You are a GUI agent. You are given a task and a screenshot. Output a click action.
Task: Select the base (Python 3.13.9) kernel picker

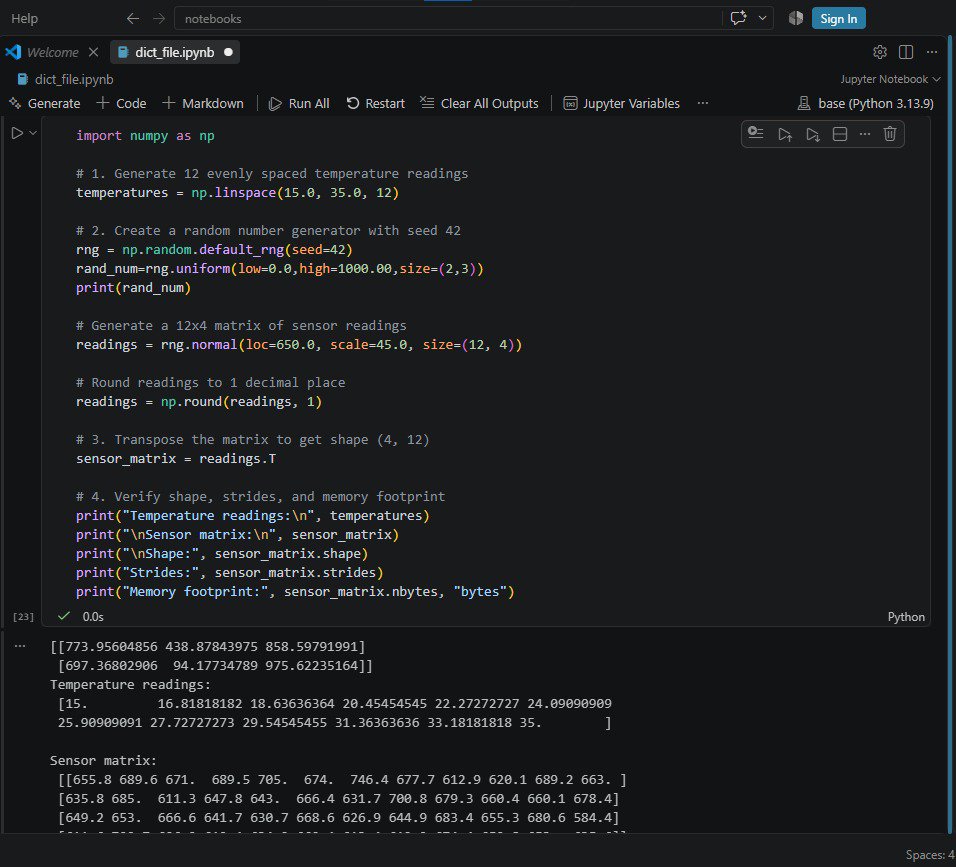pyautogui.click(x=865, y=104)
